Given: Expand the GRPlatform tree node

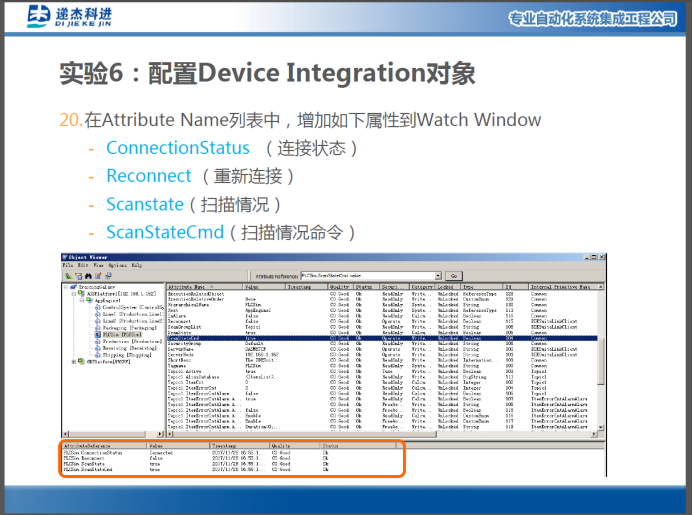Looking at the screenshot, I should [74, 361].
